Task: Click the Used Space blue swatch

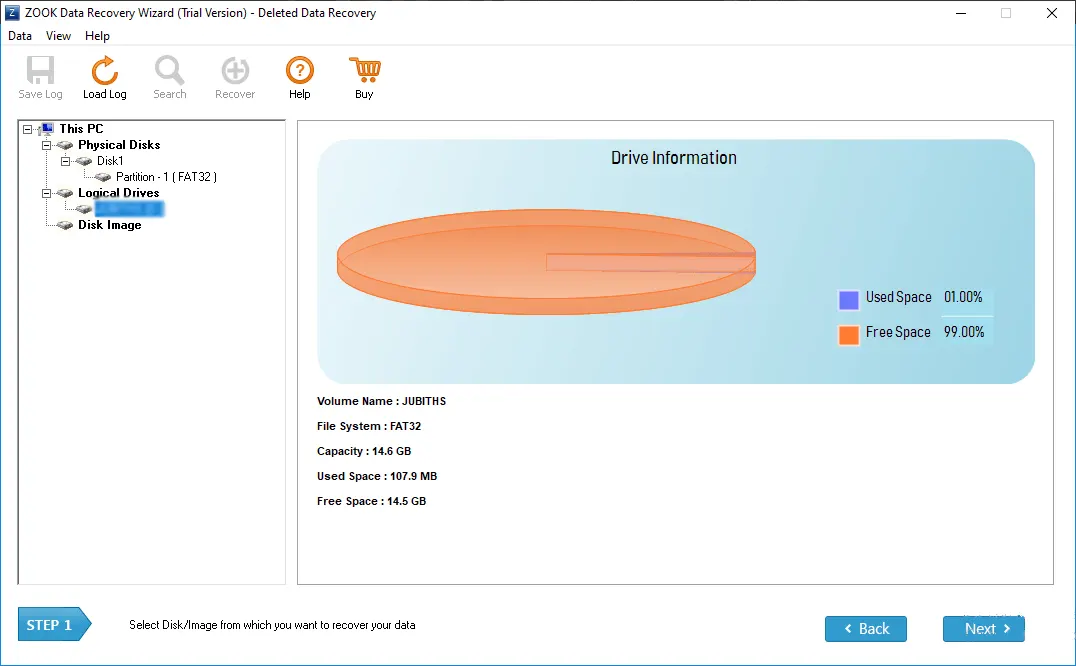Action: point(849,300)
